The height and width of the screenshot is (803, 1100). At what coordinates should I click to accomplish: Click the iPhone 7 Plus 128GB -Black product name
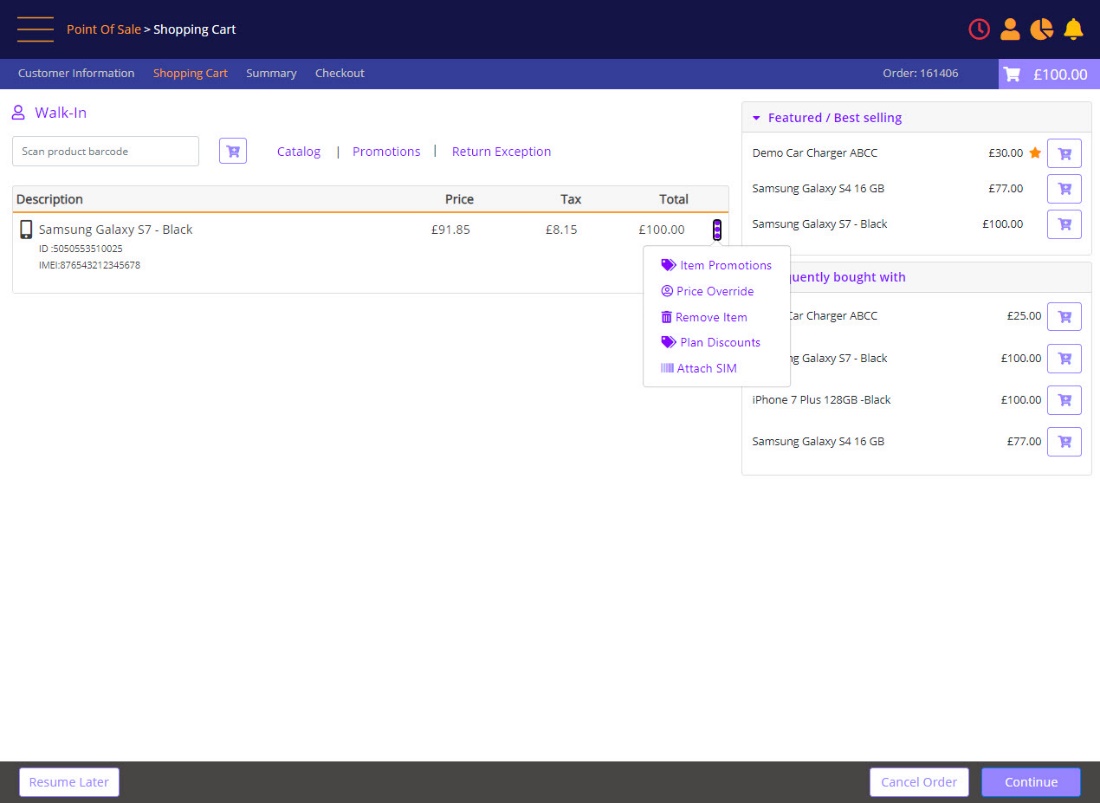tap(821, 400)
